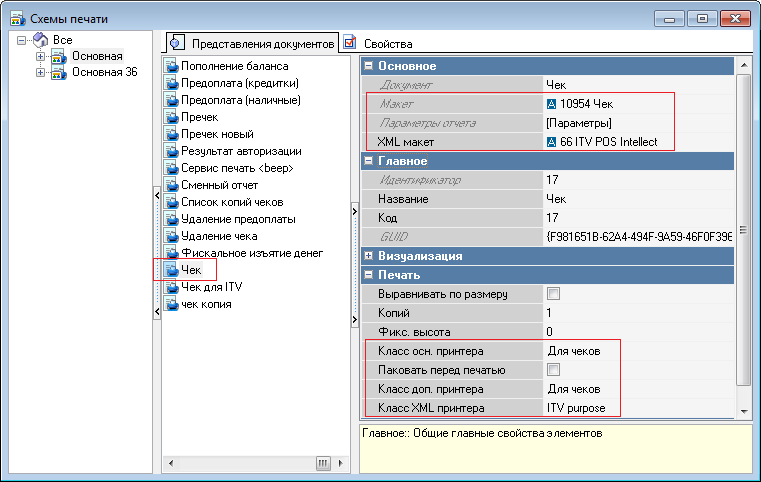Click the Свойства tab icon
Viewport: 761px width, 482px height.
coord(350,43)
